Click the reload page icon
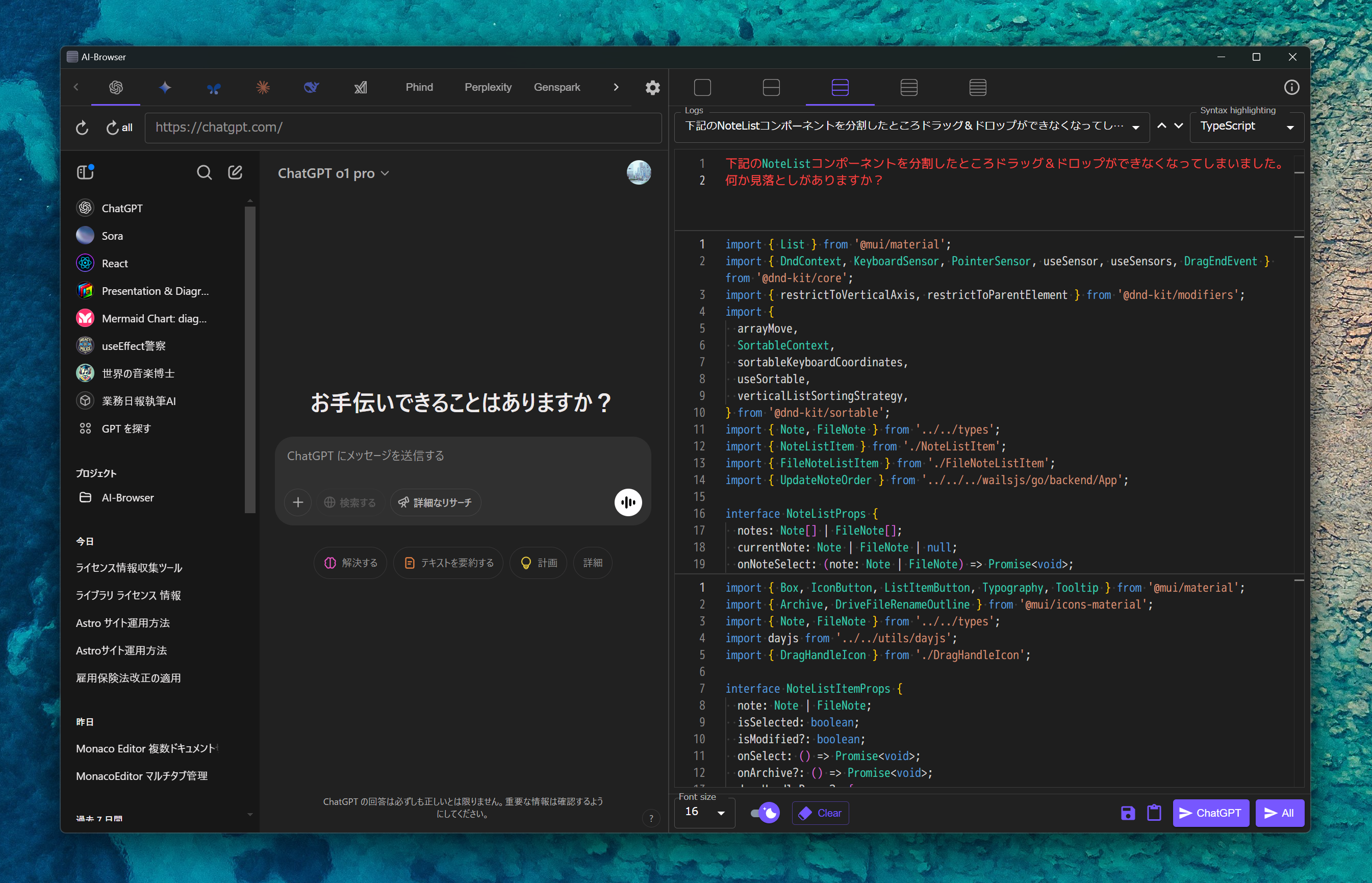This screenshot has height=883, width=1372. 82,128
